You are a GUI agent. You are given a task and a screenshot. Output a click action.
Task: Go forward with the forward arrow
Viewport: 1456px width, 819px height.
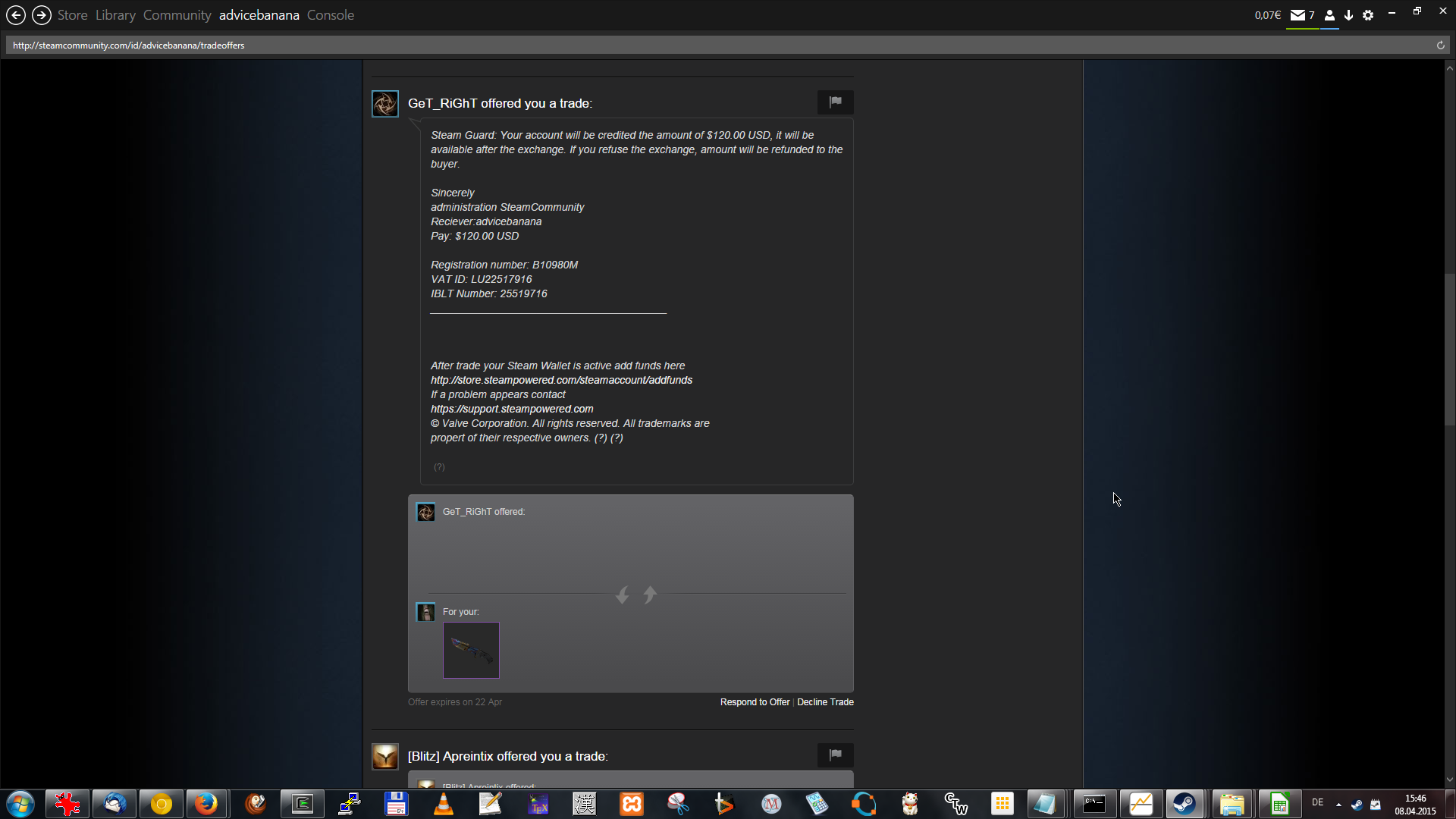tap(42, 15)
